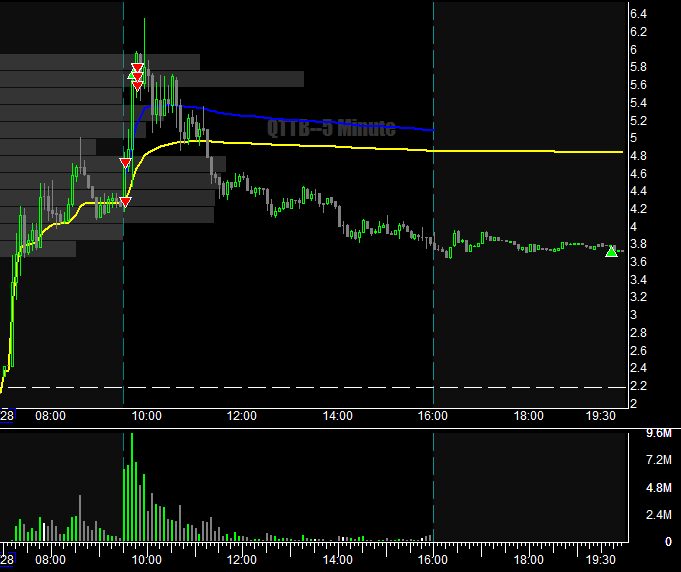Click the 14:00 label on volume panel axis
The height and width of the screenshot is (572, 681).
pos(337,560)
